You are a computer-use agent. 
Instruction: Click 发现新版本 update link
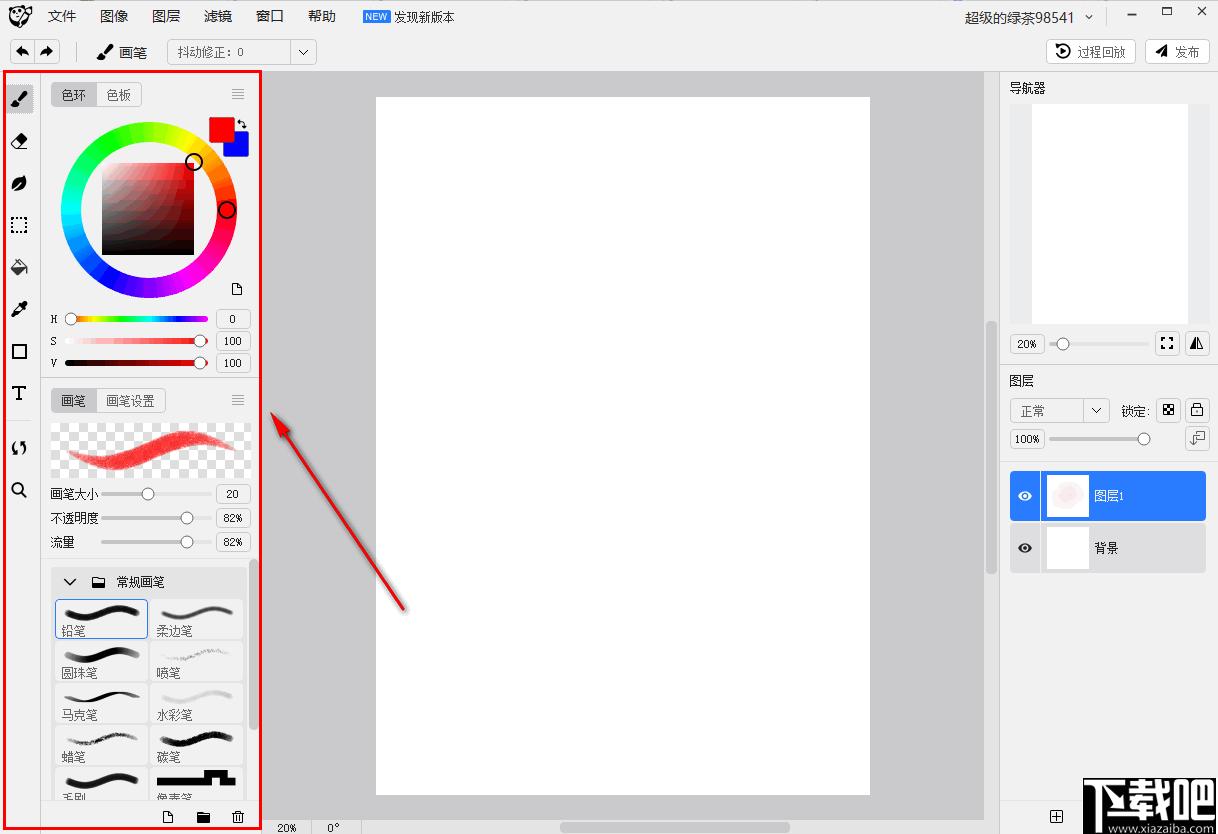click(x=424, y=17)
